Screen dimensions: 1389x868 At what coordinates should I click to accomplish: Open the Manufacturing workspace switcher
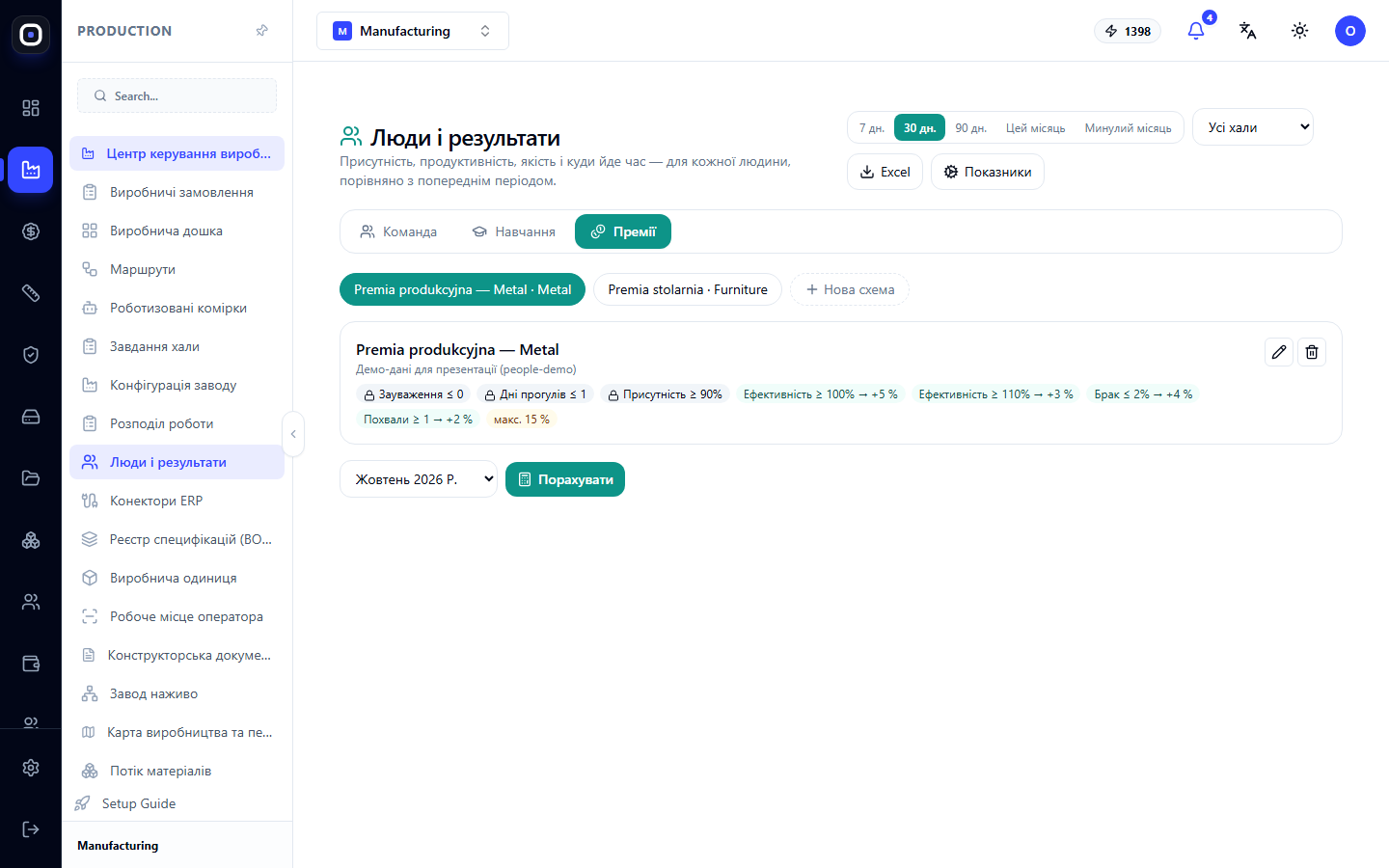click(x=413, y=31)
